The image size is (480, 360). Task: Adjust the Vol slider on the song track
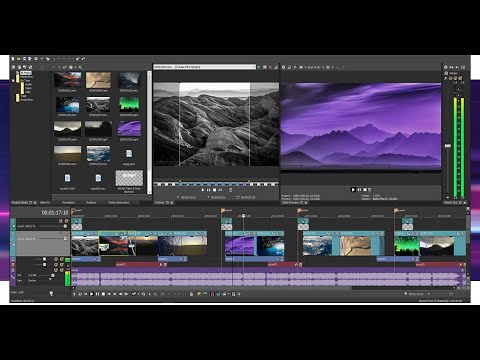coord(53,276)
